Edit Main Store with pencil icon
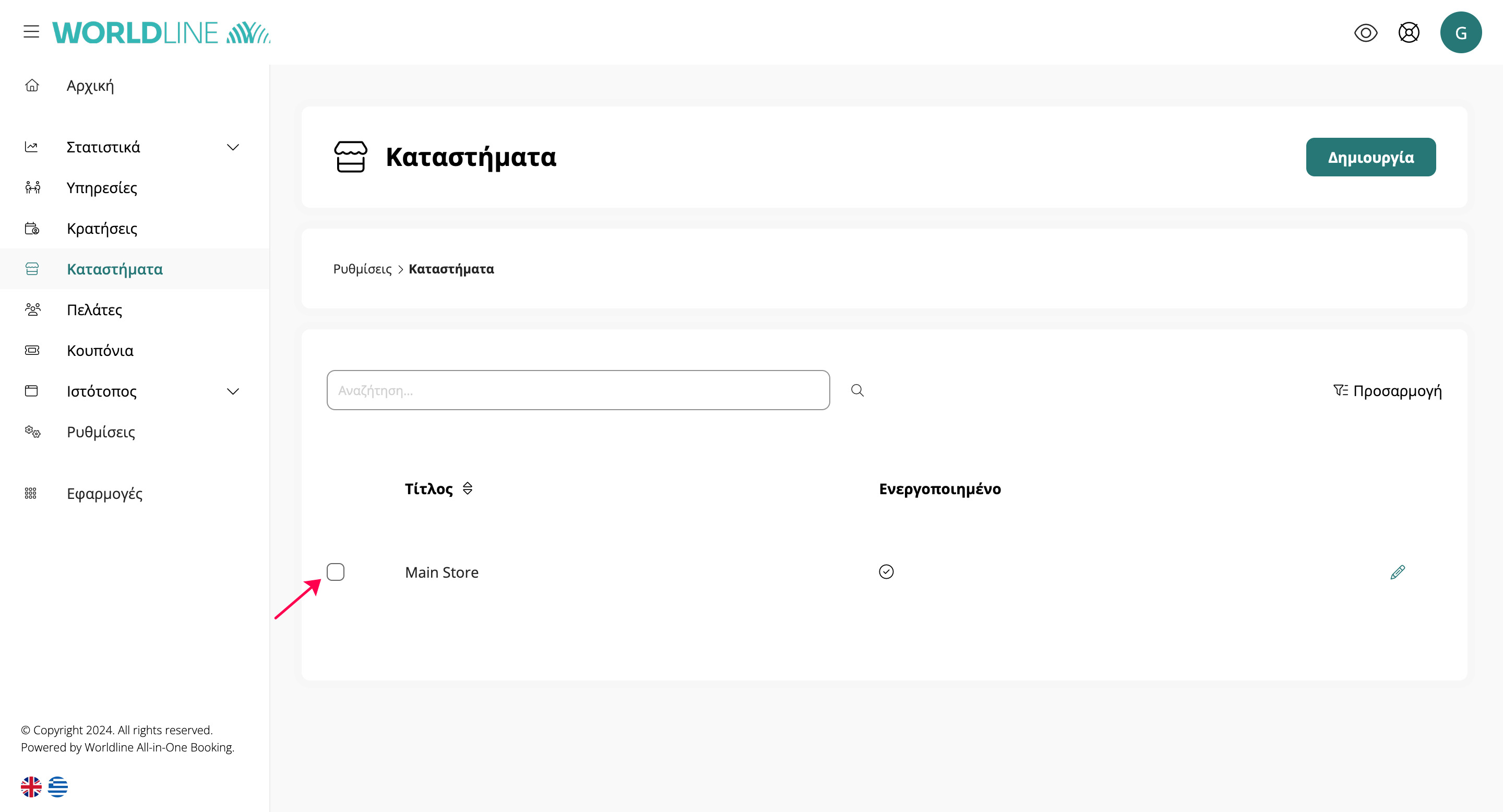 1398,572
